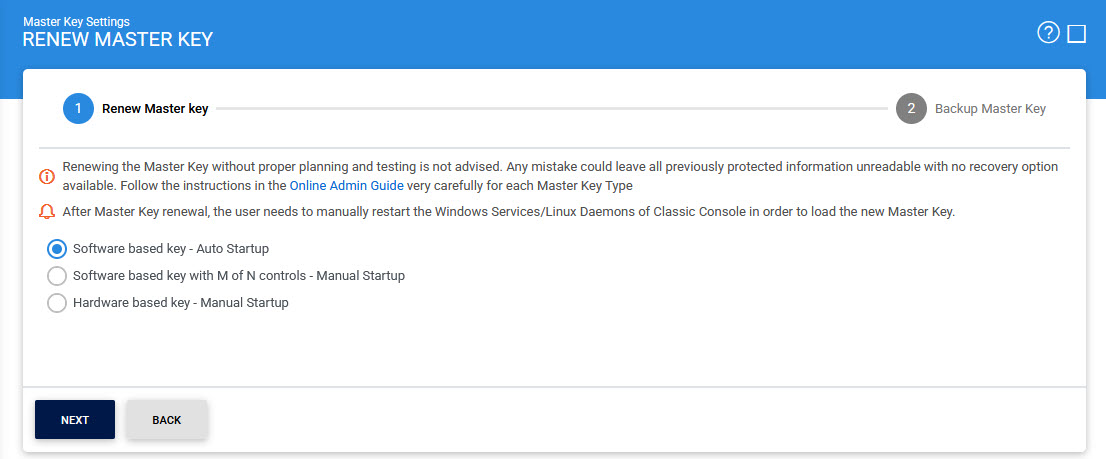The width and height of the screenshot is (1106, 459).
Task: Go to the Renew Master key step label
Action: click(155, 109)
